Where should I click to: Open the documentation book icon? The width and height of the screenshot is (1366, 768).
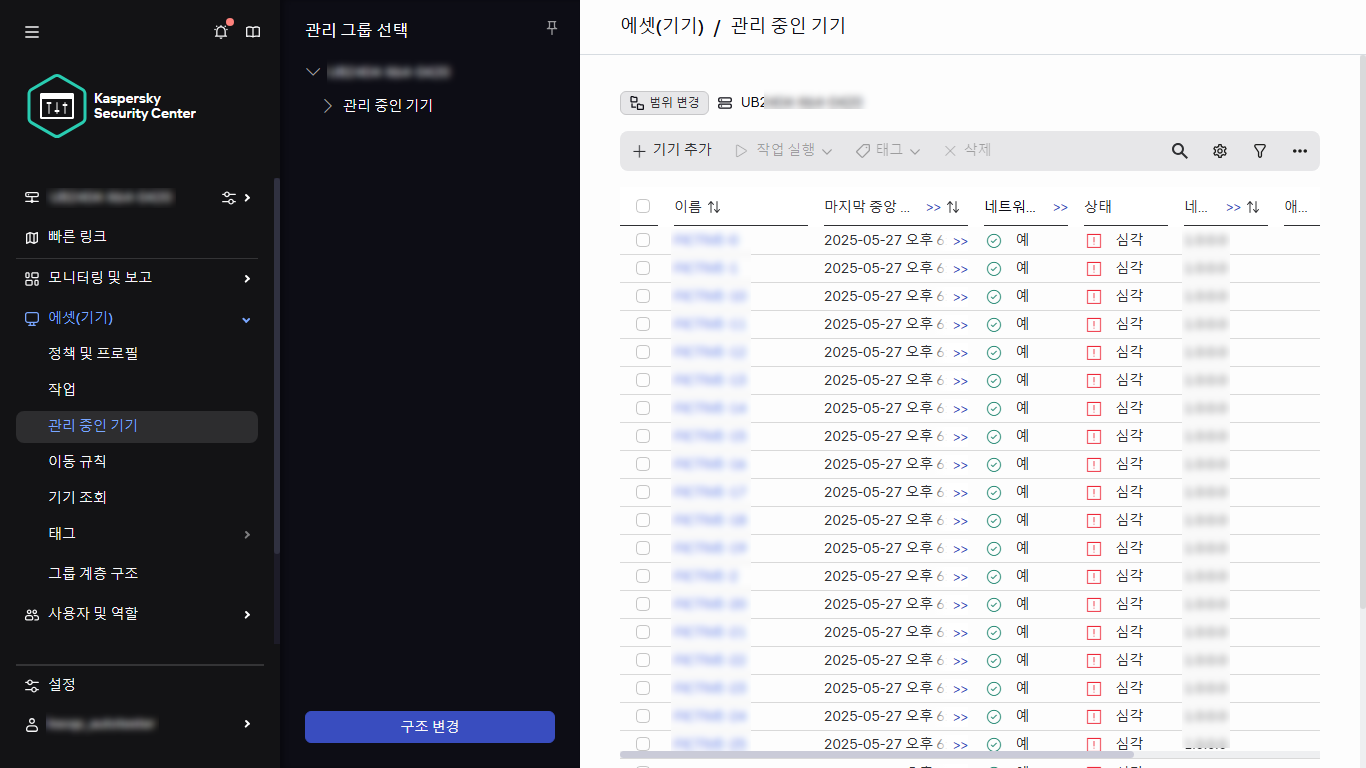(253, 31)
